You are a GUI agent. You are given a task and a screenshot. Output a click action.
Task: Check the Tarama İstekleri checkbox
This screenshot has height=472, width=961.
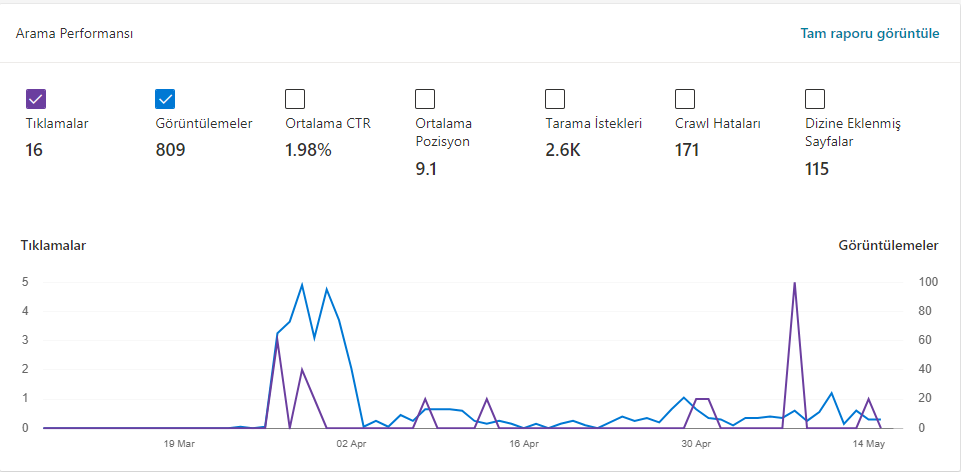point(555,99)
